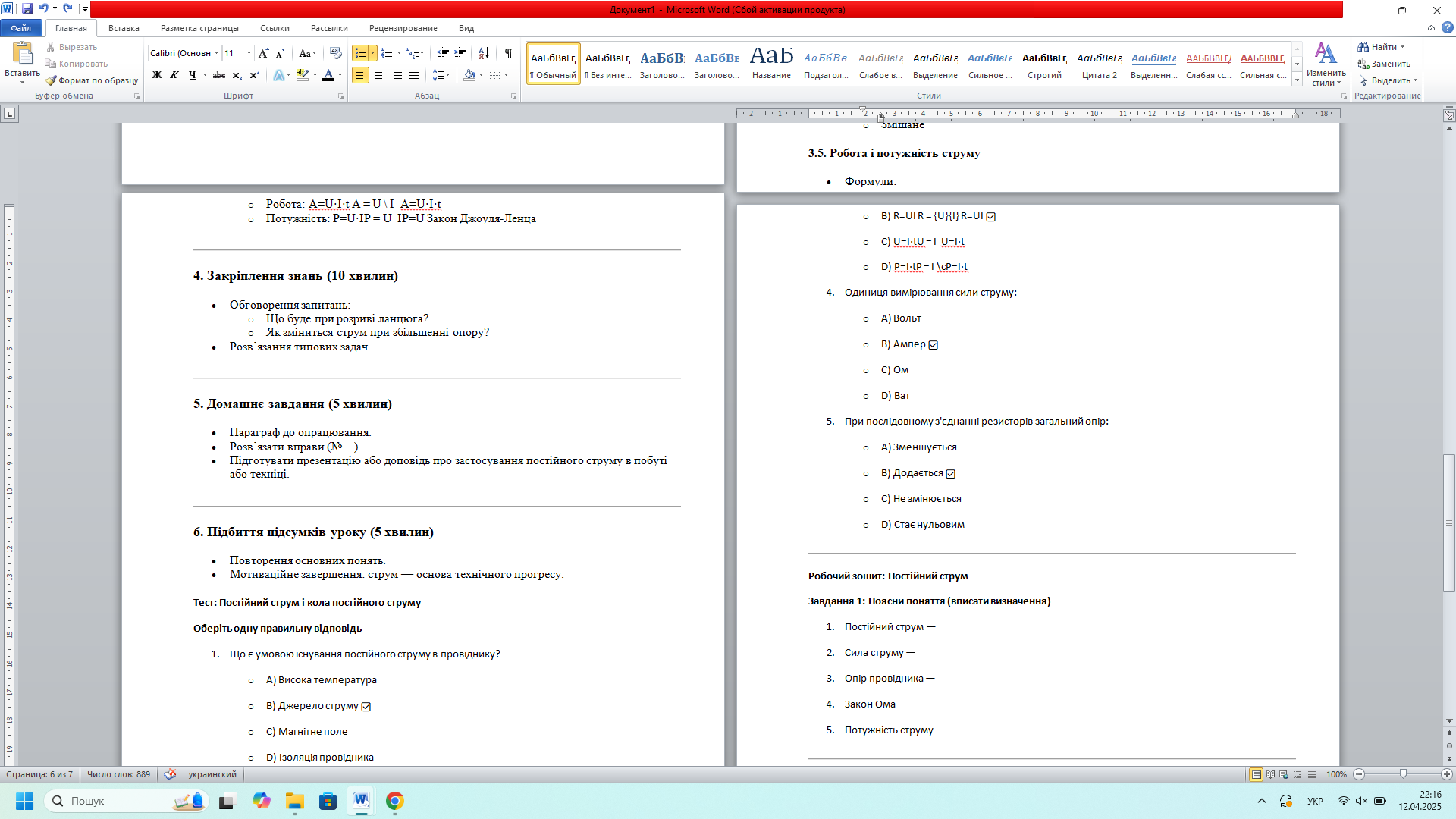Click the Заменить (Replace) button
Screen dimensions: 1456x819
[1385, 64]
